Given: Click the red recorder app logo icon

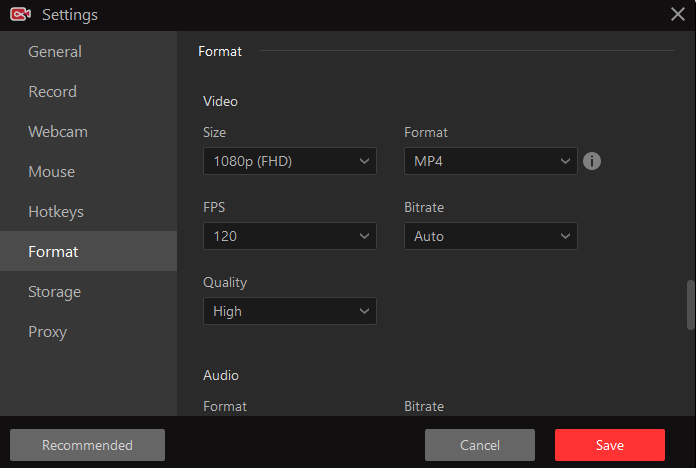Looking at the screenshot, I should pos(20,14).
